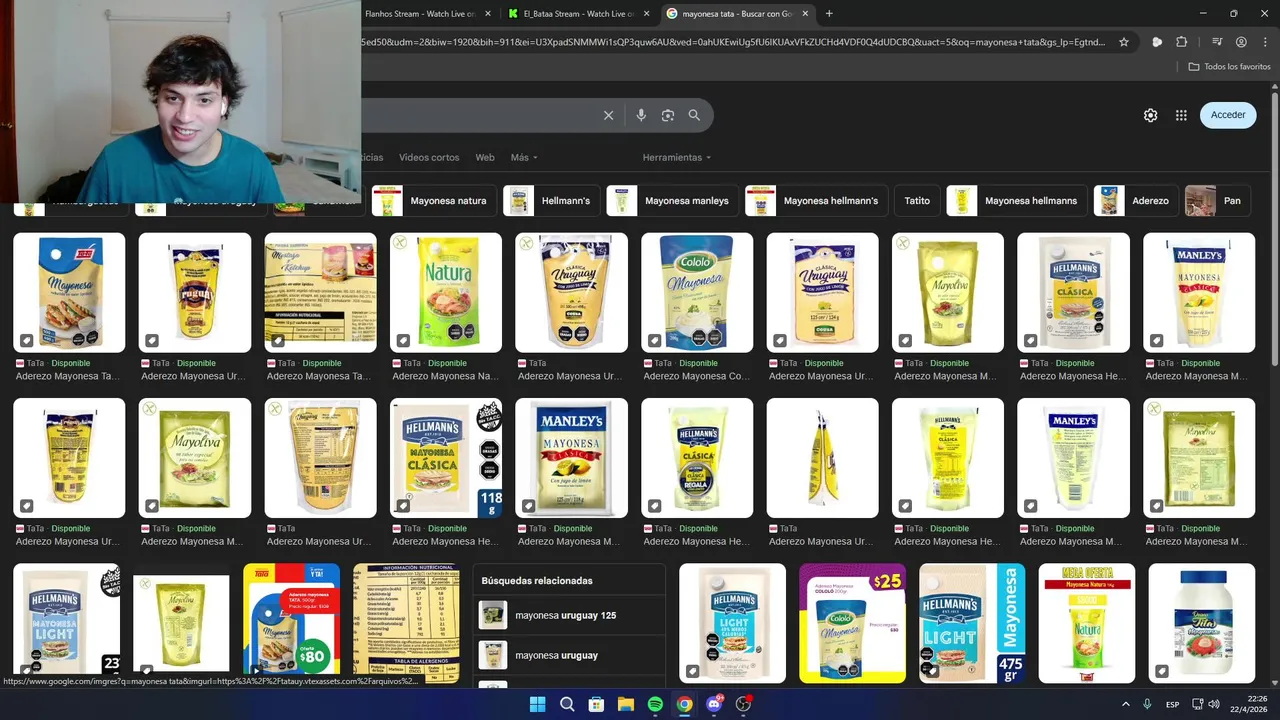Select the Mayonesa manleys chip
Viewport: 1280px width, 720px height.
click(x=672, y=201)
